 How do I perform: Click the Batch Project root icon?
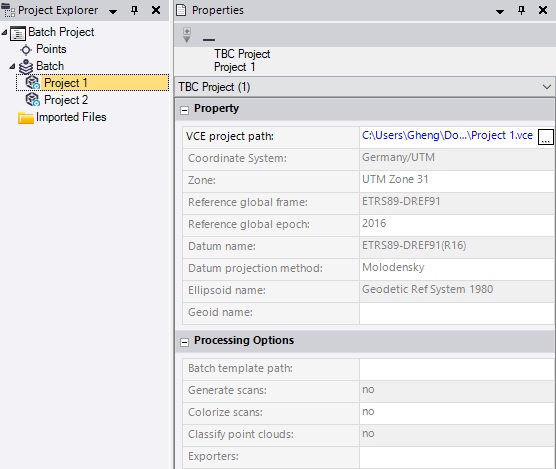pos(18,33)
